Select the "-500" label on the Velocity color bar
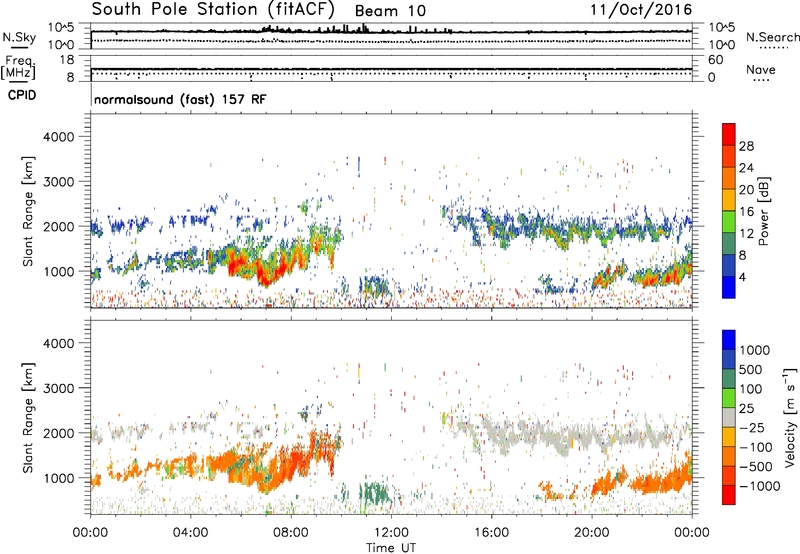The width and height of the screenshot is (800, 554). pyautogui.click(x=756, y=467)
